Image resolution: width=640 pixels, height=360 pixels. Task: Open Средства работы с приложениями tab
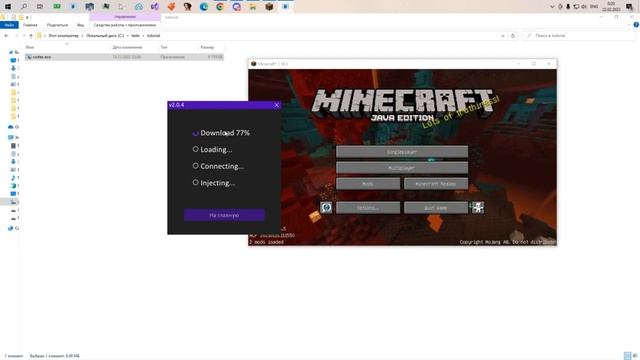tap(125, 25)
